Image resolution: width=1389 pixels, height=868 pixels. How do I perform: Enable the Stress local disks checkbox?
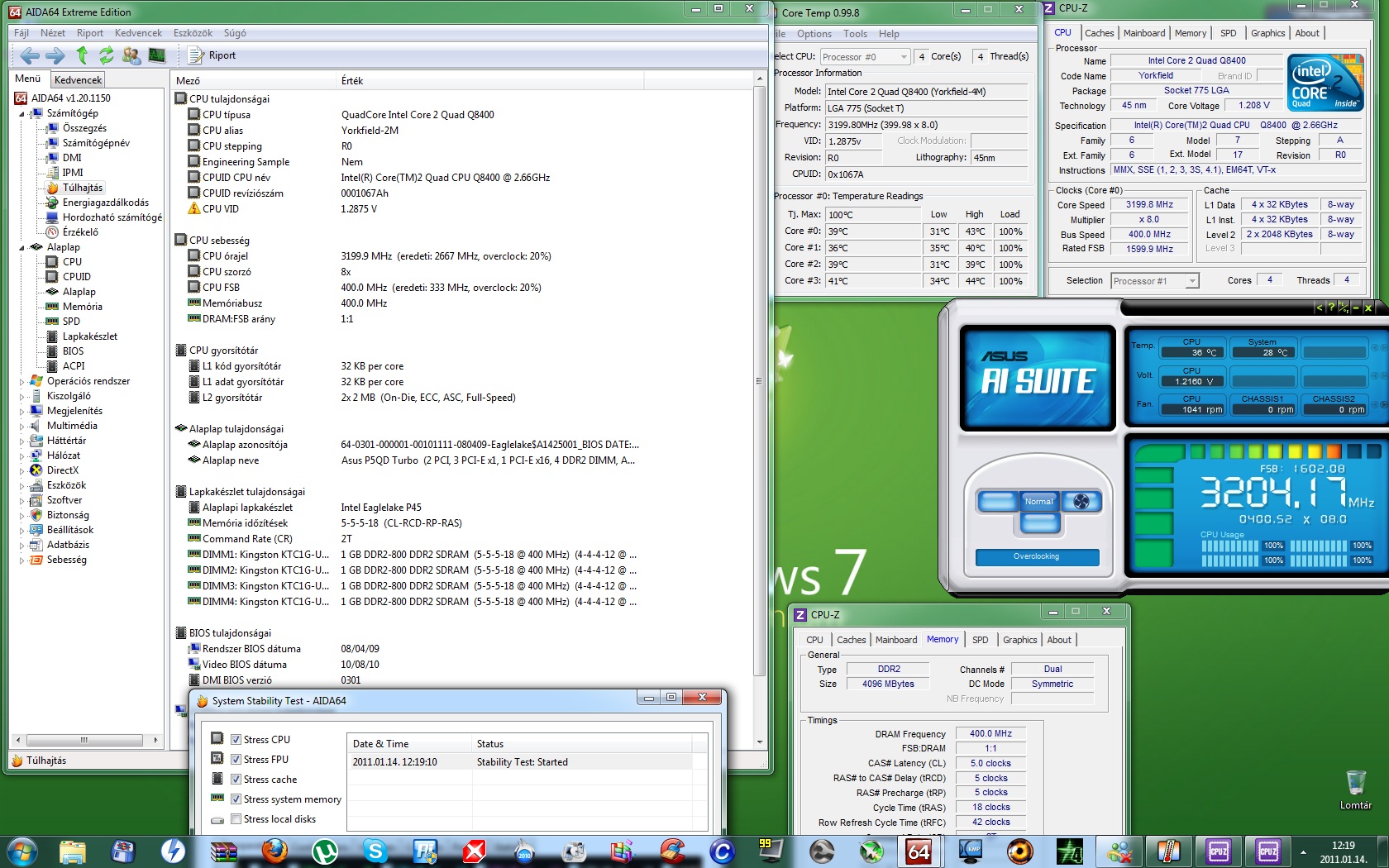pos(236,819)
